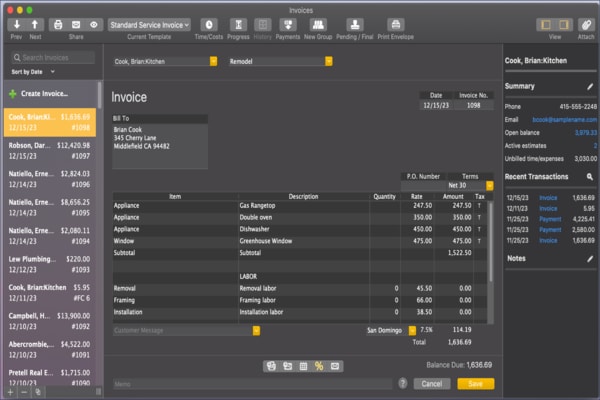Open the customer email link

pyautogui.click(x=564, y=120)
